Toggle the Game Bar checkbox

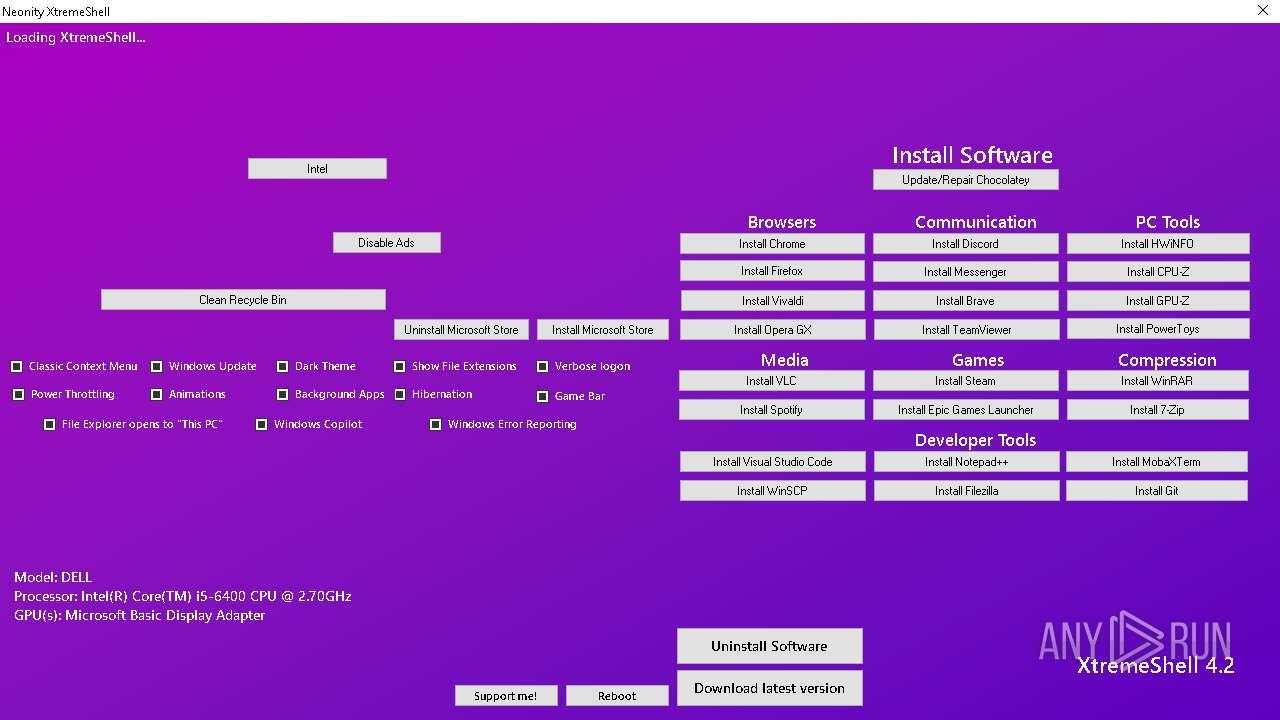[x=543, y=397]
